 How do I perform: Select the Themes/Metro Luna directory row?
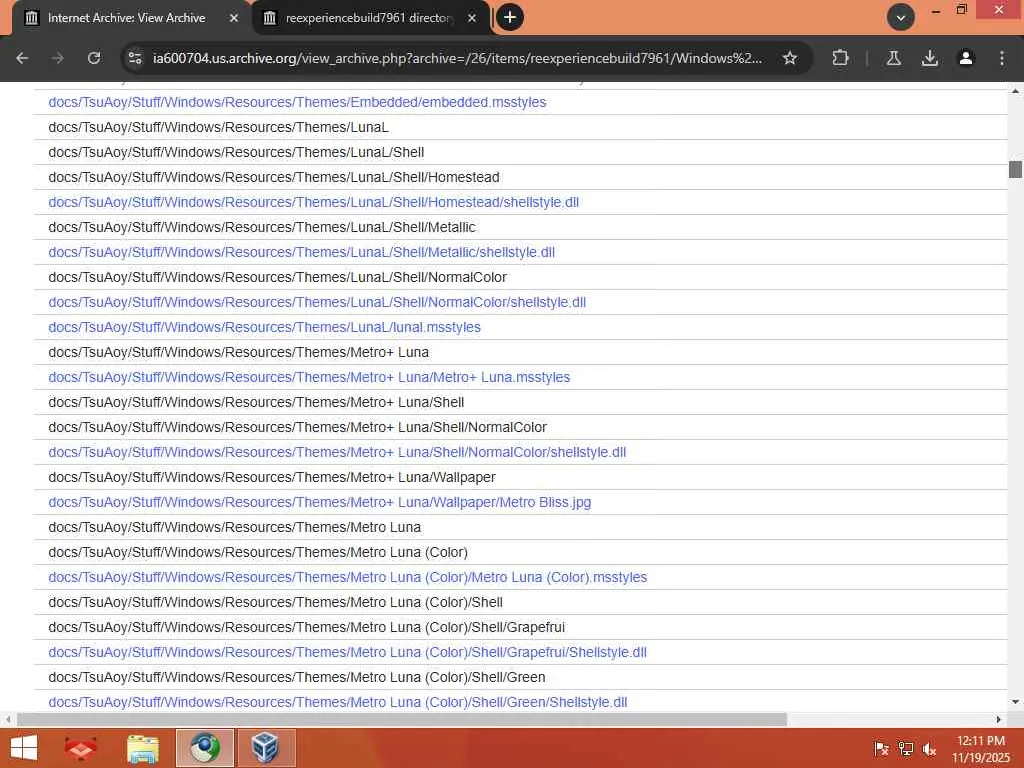tap(520, 527)
